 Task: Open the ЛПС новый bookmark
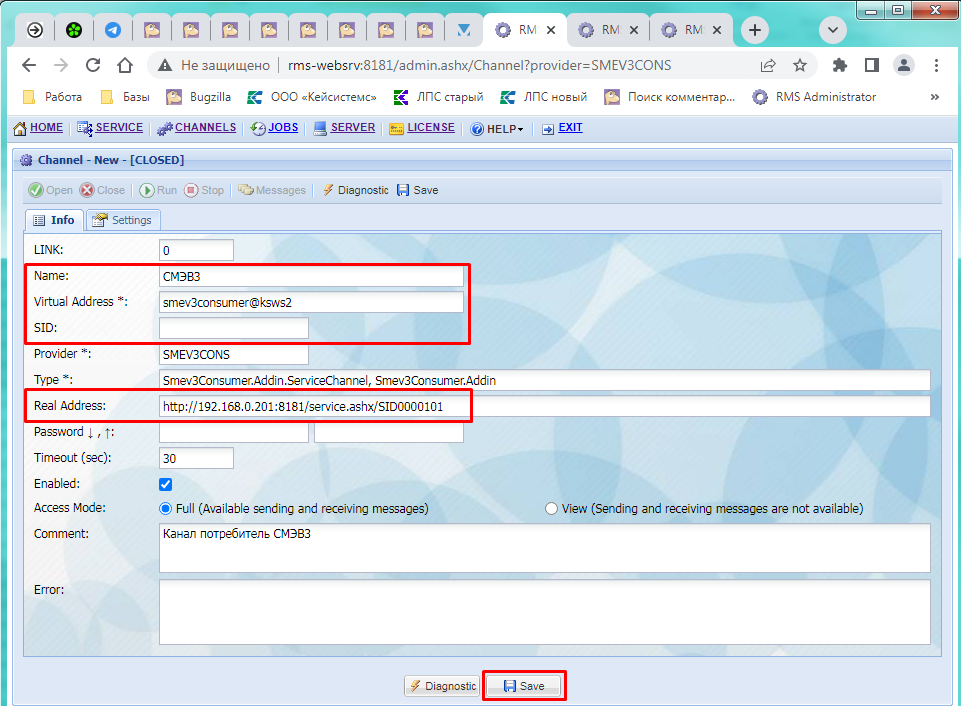[x=544, y=97]
